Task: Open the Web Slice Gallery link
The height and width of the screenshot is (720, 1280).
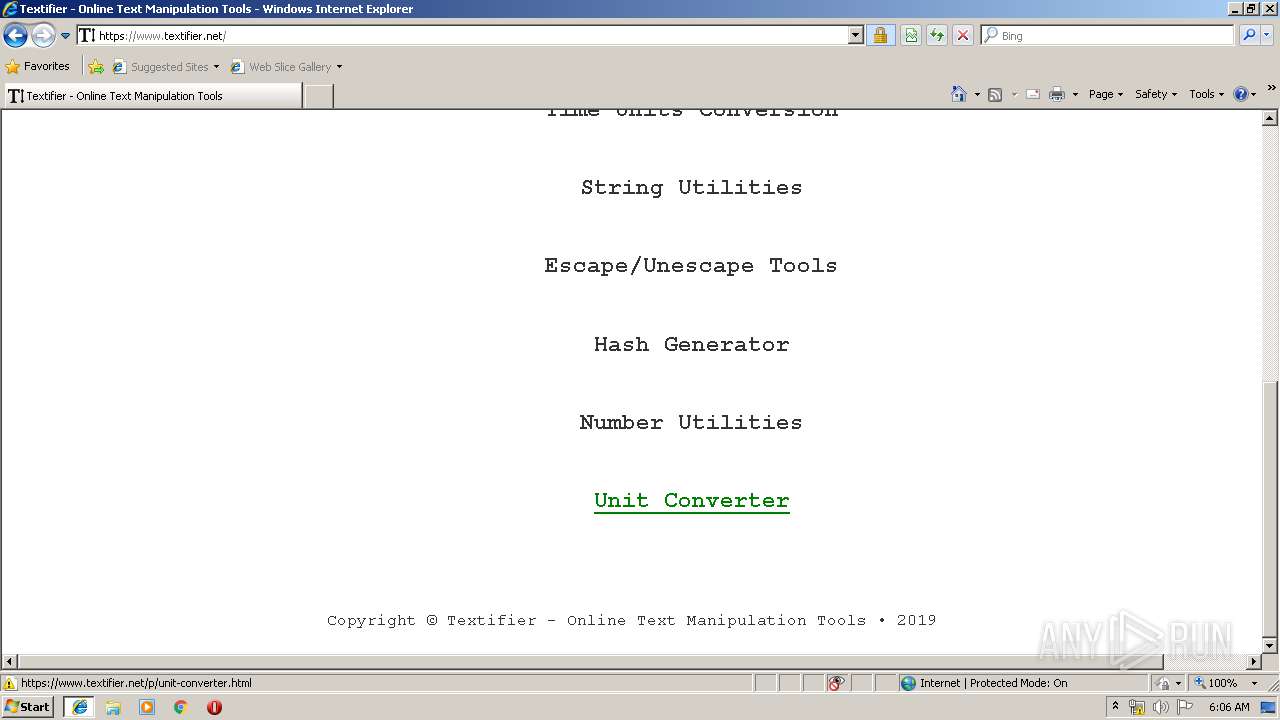Action: pyautogui.click(x=286, y=67)
